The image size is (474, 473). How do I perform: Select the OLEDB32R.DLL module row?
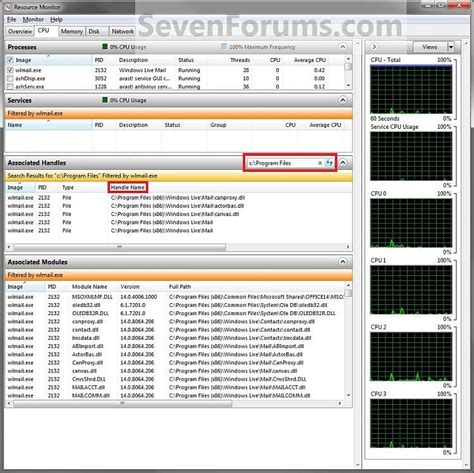(175, 313)
